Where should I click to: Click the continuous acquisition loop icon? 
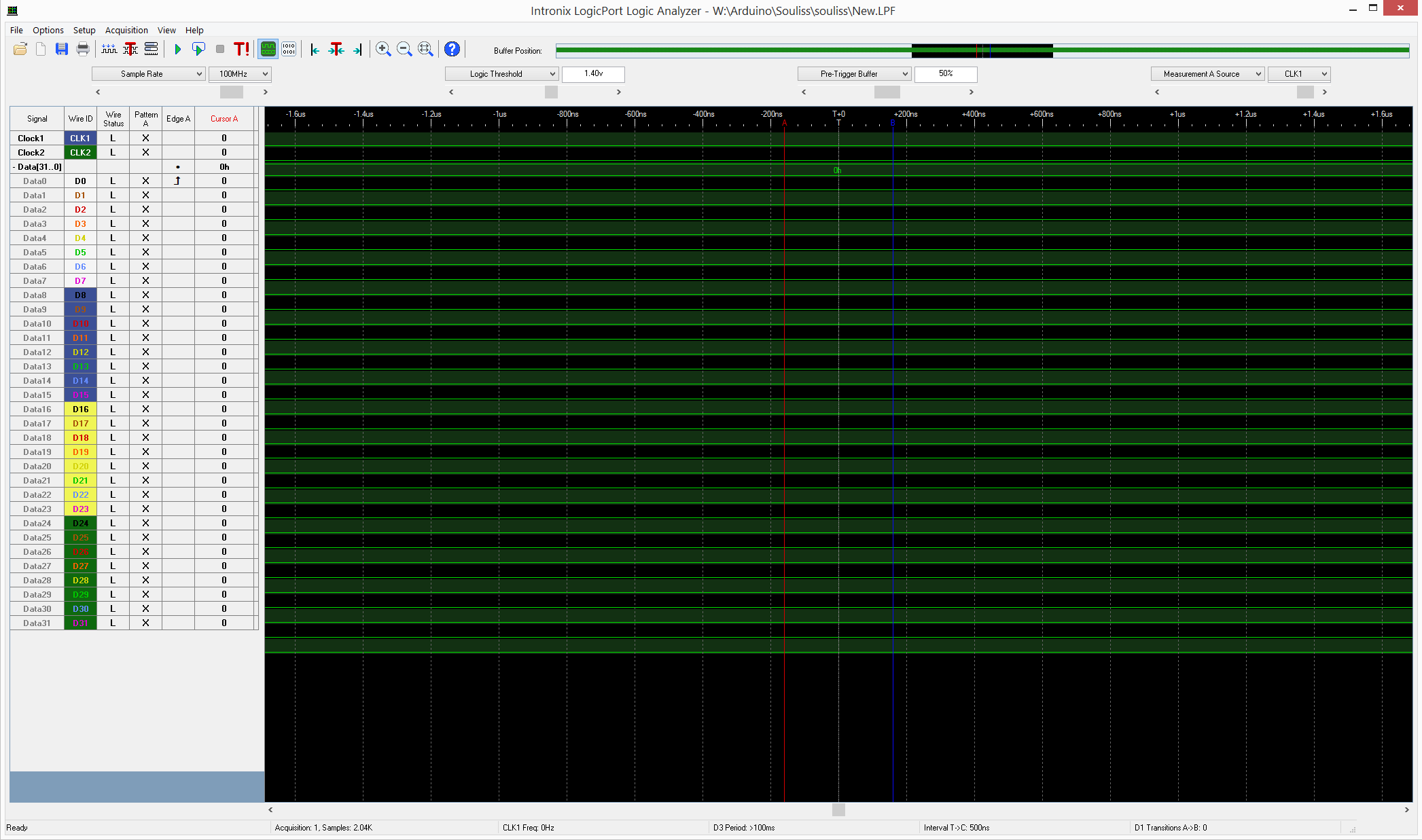pyautogui.click(x=198, y=49)
